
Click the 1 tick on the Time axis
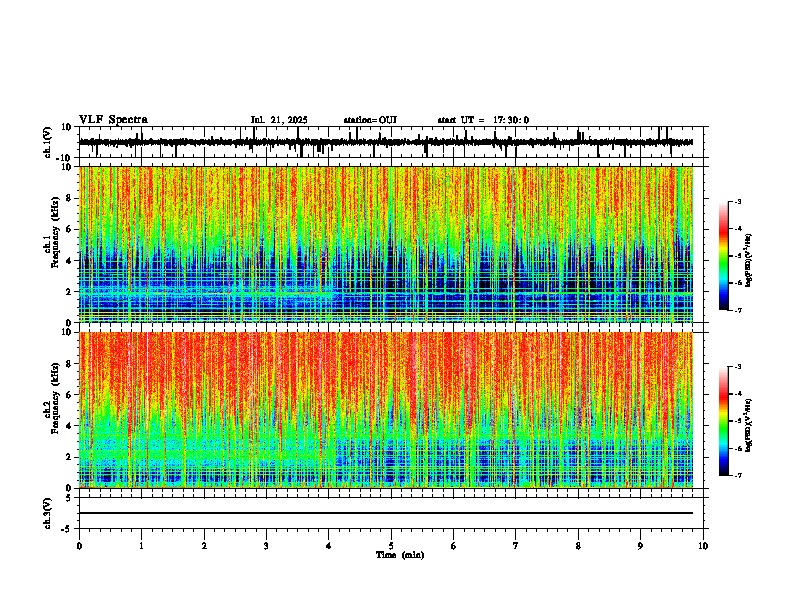click(142, 546)
